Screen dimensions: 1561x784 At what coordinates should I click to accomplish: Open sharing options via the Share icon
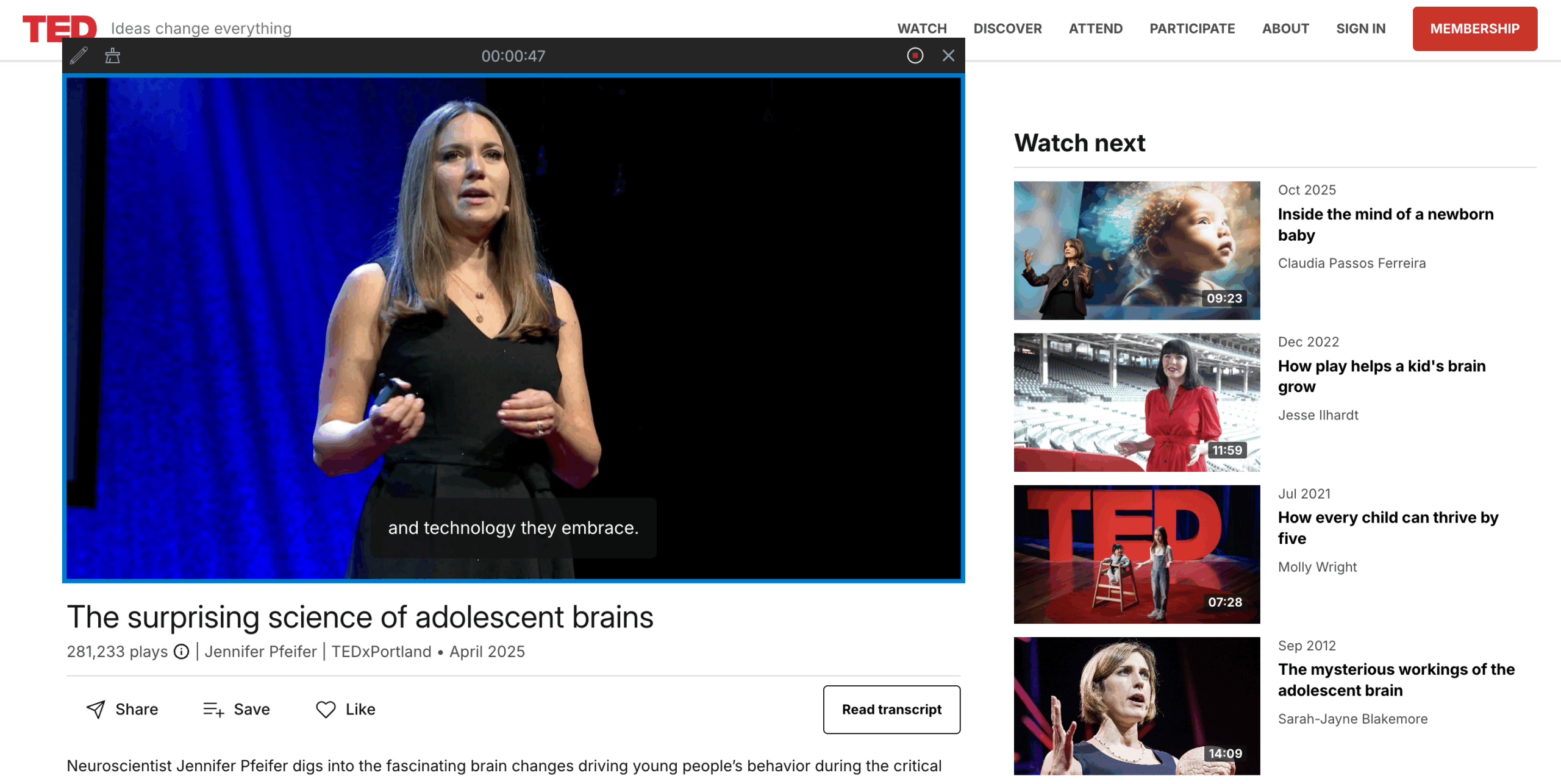pyautogui.click(x=121, y=709)
